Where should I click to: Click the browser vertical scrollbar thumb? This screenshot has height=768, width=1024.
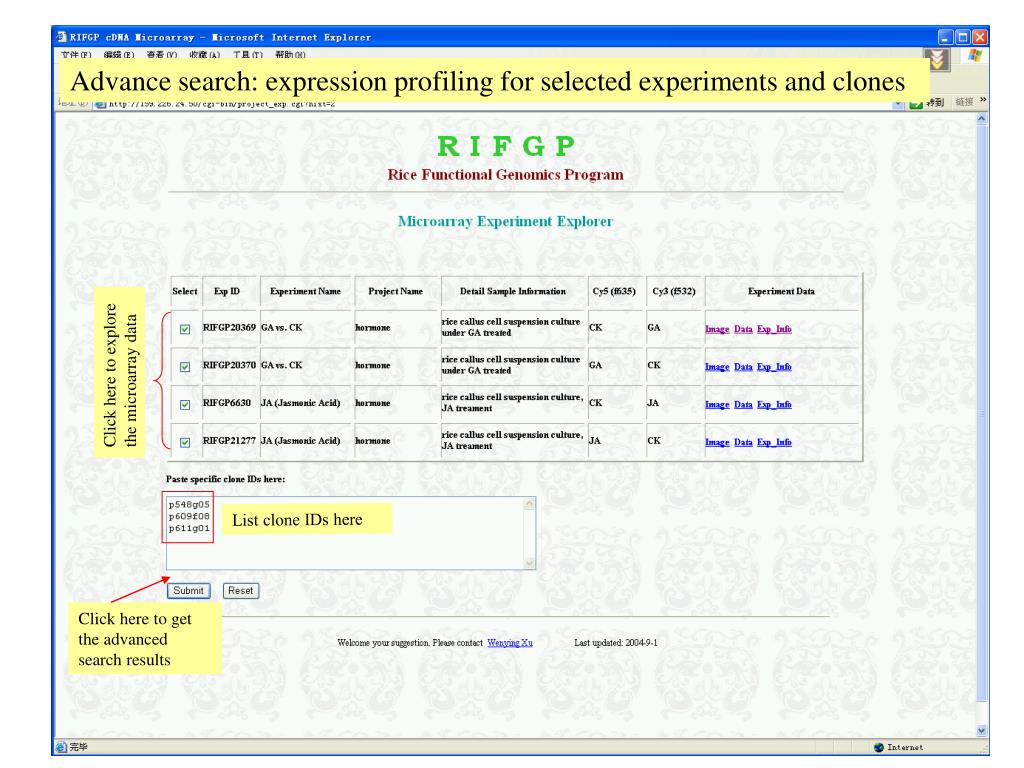tap(981, 413)
